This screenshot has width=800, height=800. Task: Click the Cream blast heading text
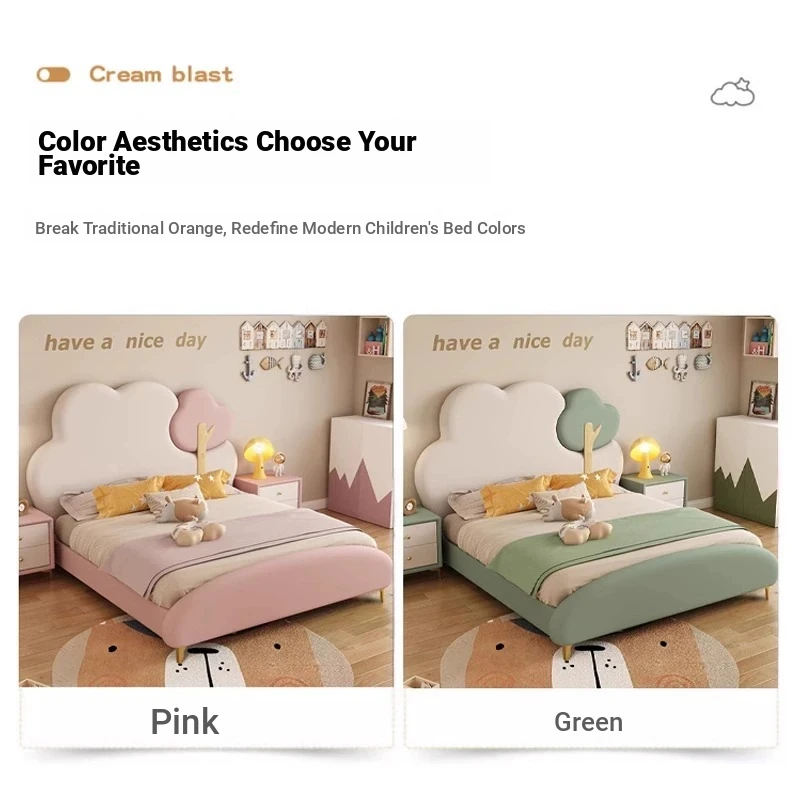(x=161, y=74)
